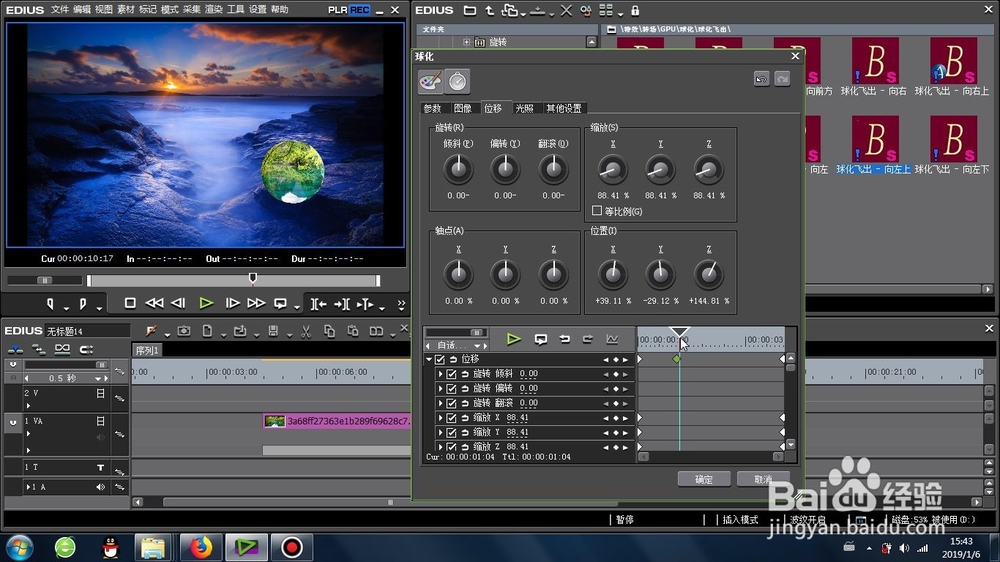
Task: Step to previous frame in player
Action: point(179,304)
